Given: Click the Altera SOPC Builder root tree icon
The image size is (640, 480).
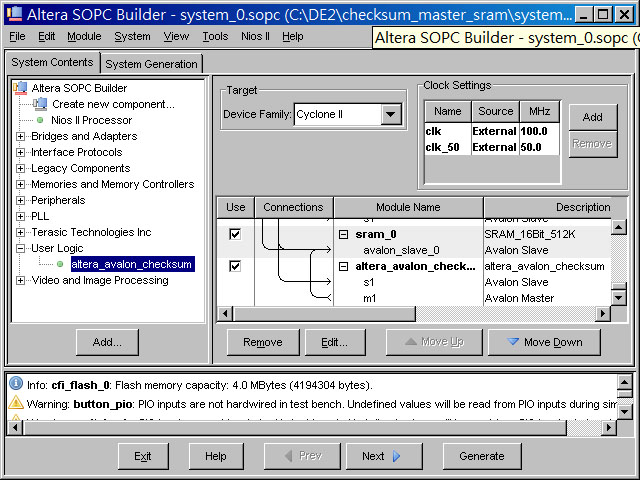Looking at the screenshot, I should pyautogui.click(x=20, y=88).
